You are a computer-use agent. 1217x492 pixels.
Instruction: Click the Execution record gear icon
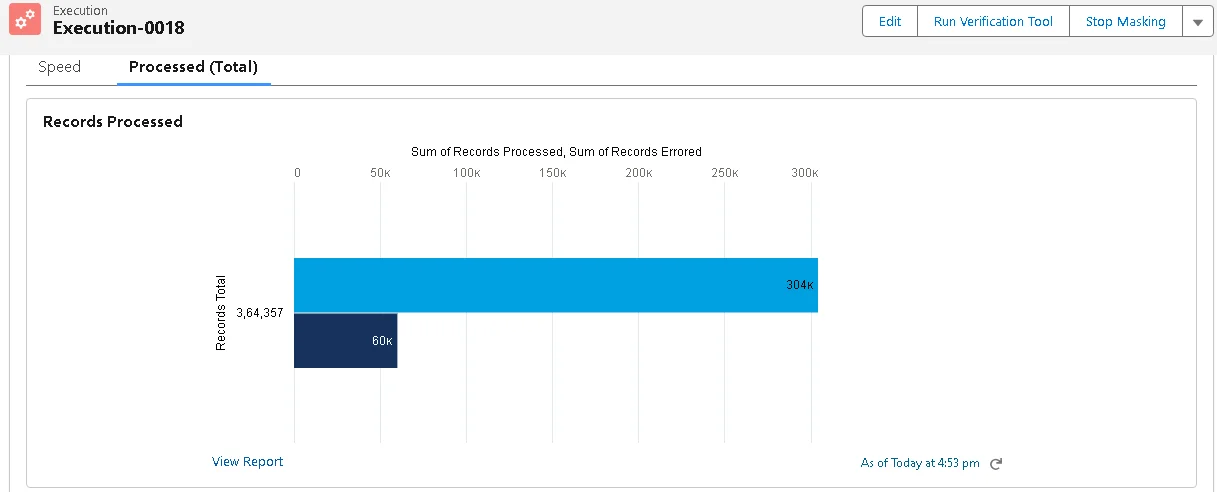[x=25, y=20]
